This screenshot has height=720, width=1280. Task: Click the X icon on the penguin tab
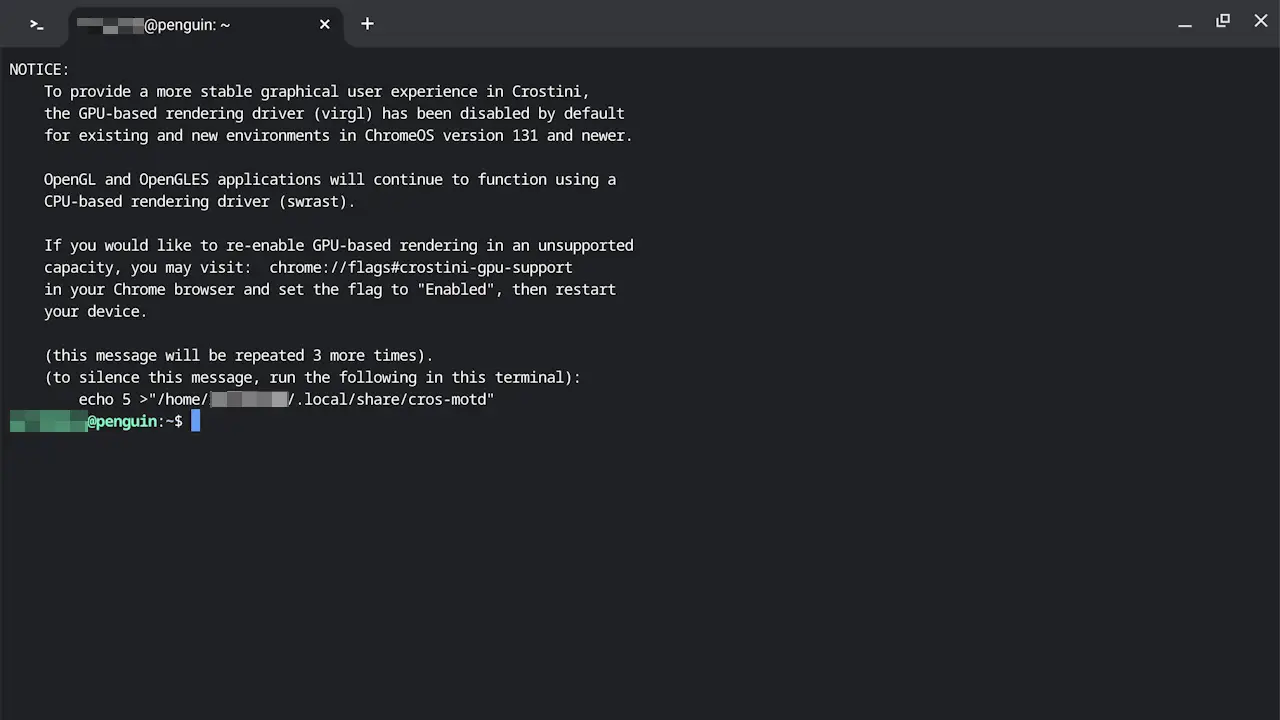[324, 24]
